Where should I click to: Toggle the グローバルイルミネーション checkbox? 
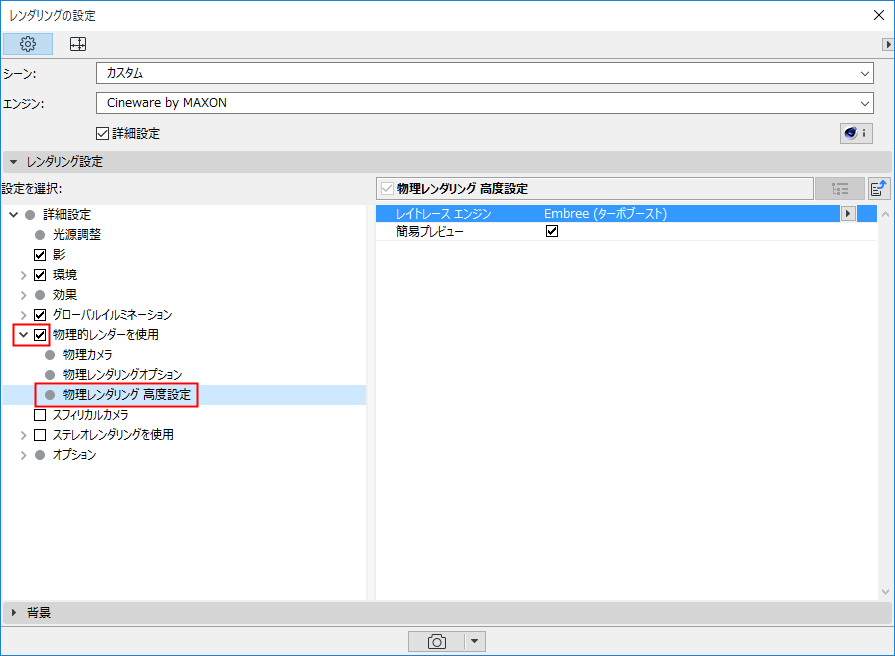tap(40, 315)
